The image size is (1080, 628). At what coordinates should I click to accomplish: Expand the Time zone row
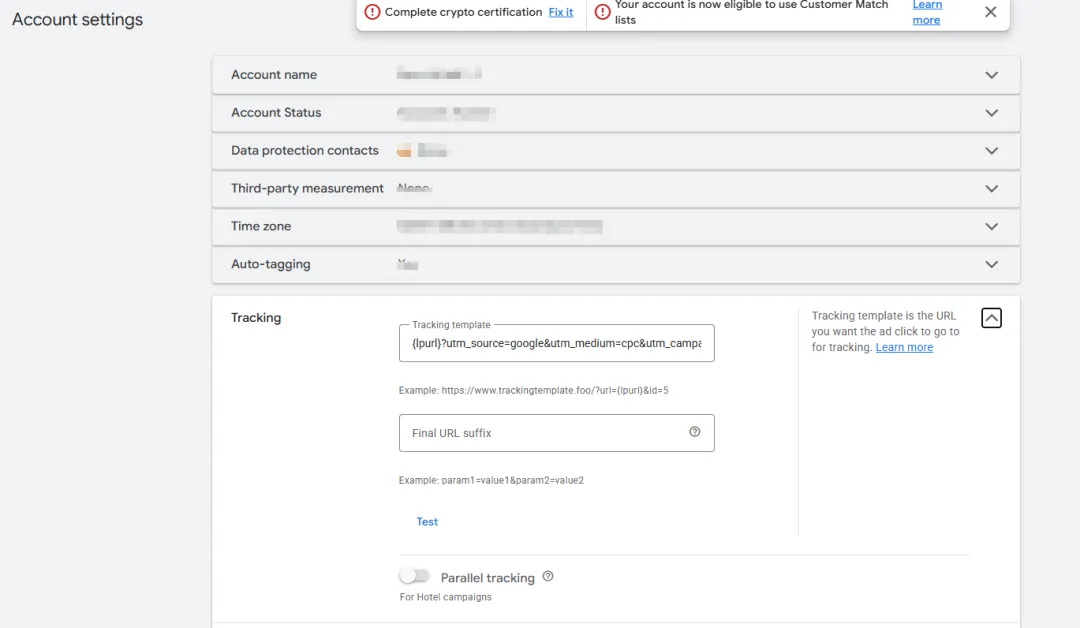pos(991,227)
